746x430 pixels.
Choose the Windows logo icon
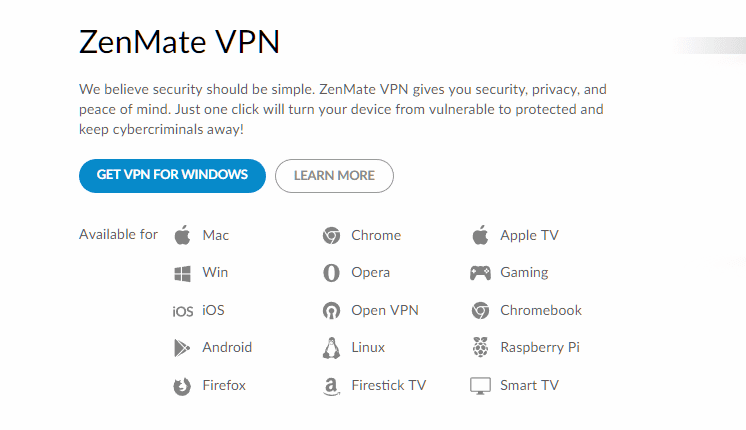(182, 273)
